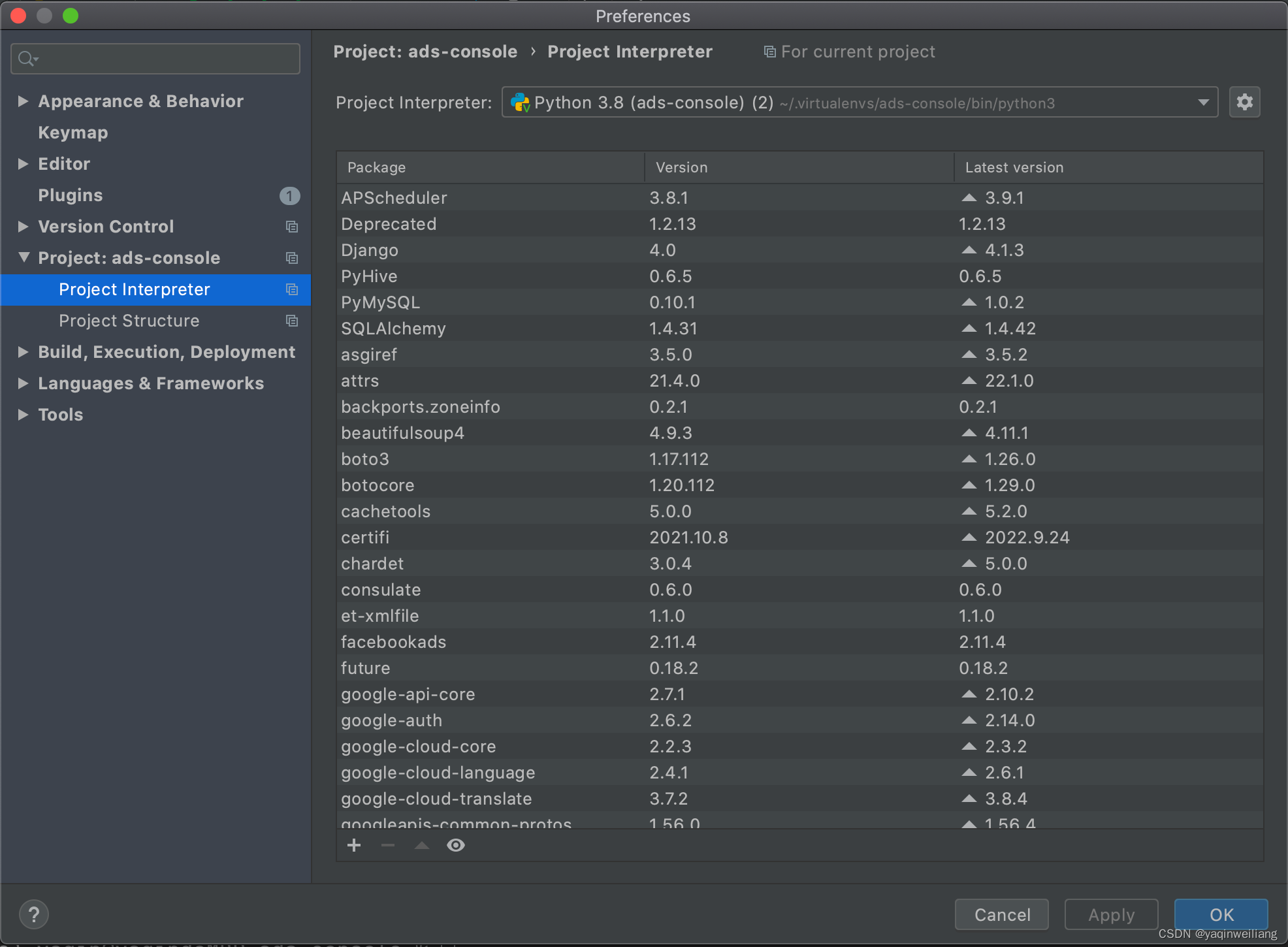Open Plugins settings page
Viewport: 1288px width, 947px height.
[71, 195]
